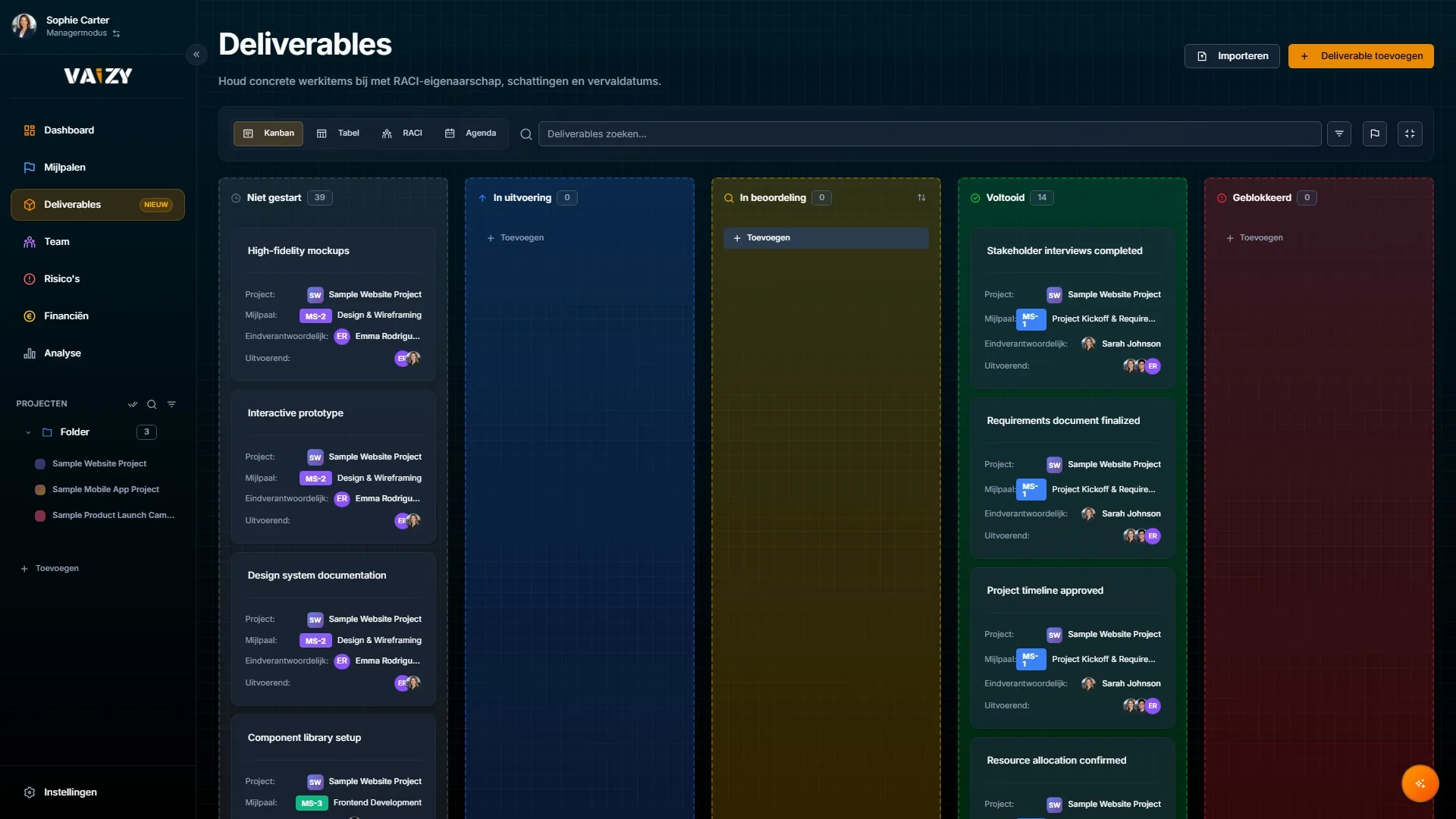
Task: Select Sample Website Project in tree
Action: (x=99, y=463)
